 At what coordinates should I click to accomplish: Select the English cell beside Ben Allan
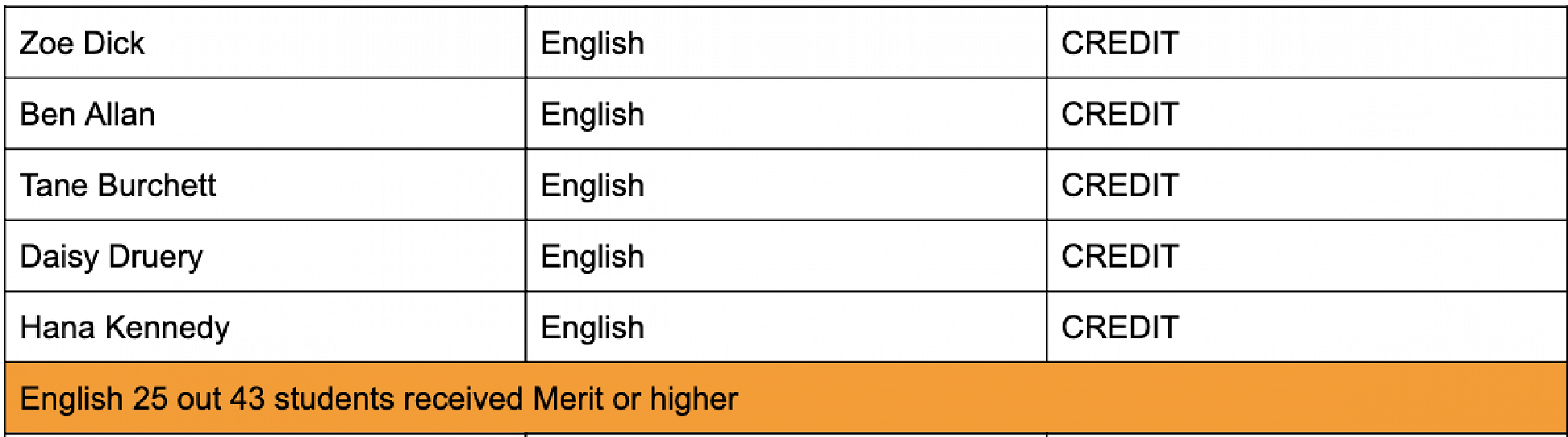593,115
